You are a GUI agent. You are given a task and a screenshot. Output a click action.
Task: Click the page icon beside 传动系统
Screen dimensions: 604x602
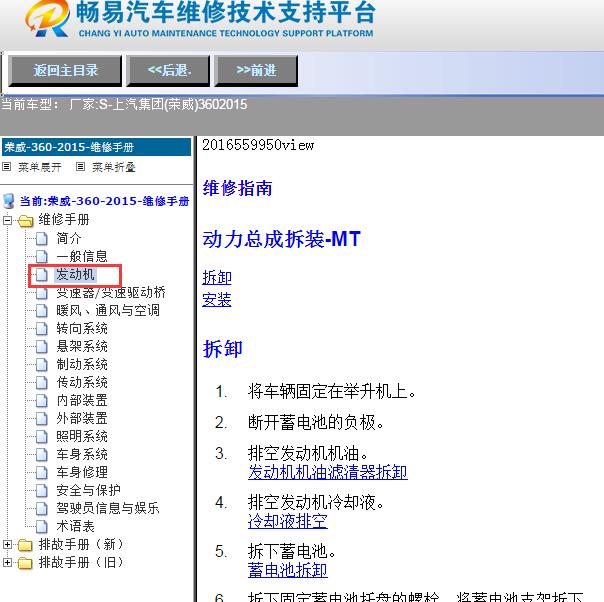(42, 383)
